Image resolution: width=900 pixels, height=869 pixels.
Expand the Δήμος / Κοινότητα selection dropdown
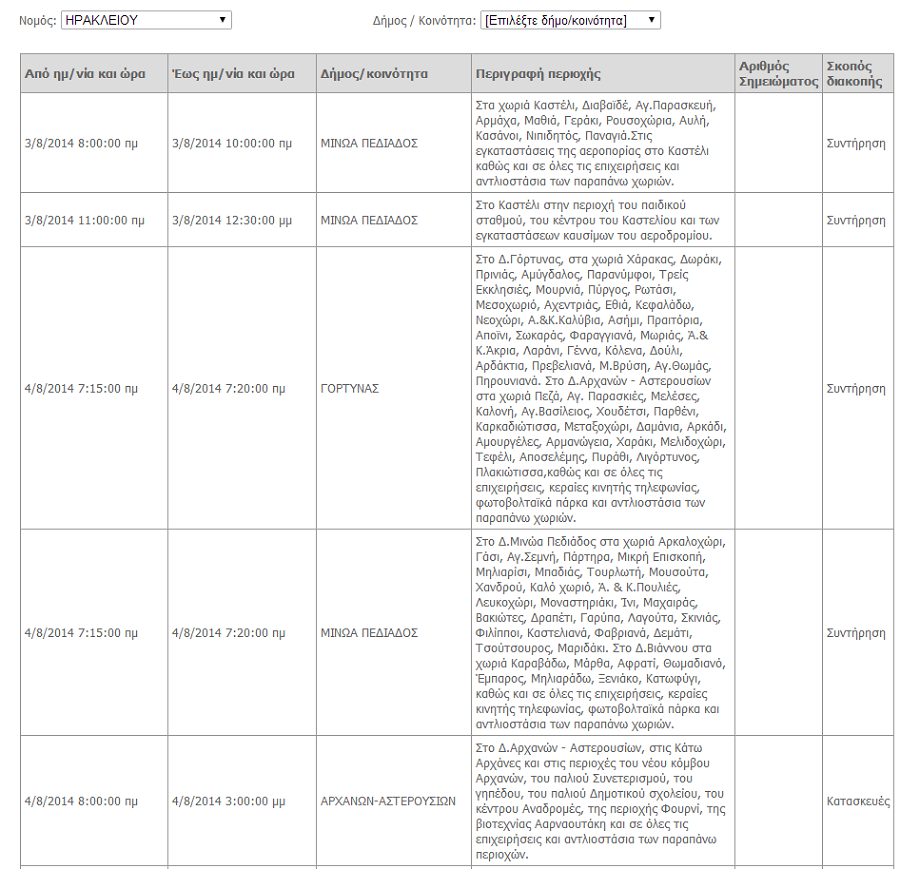[570, 20]
